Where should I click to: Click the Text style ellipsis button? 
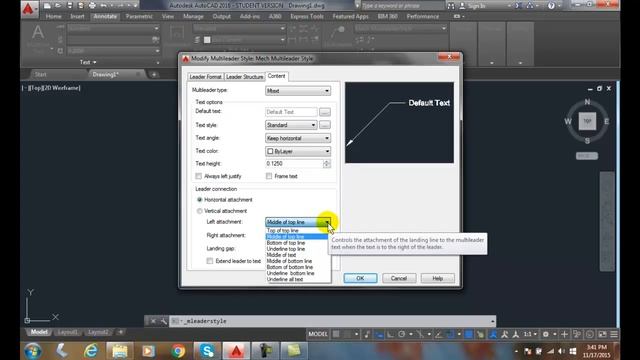click(325, 125)
